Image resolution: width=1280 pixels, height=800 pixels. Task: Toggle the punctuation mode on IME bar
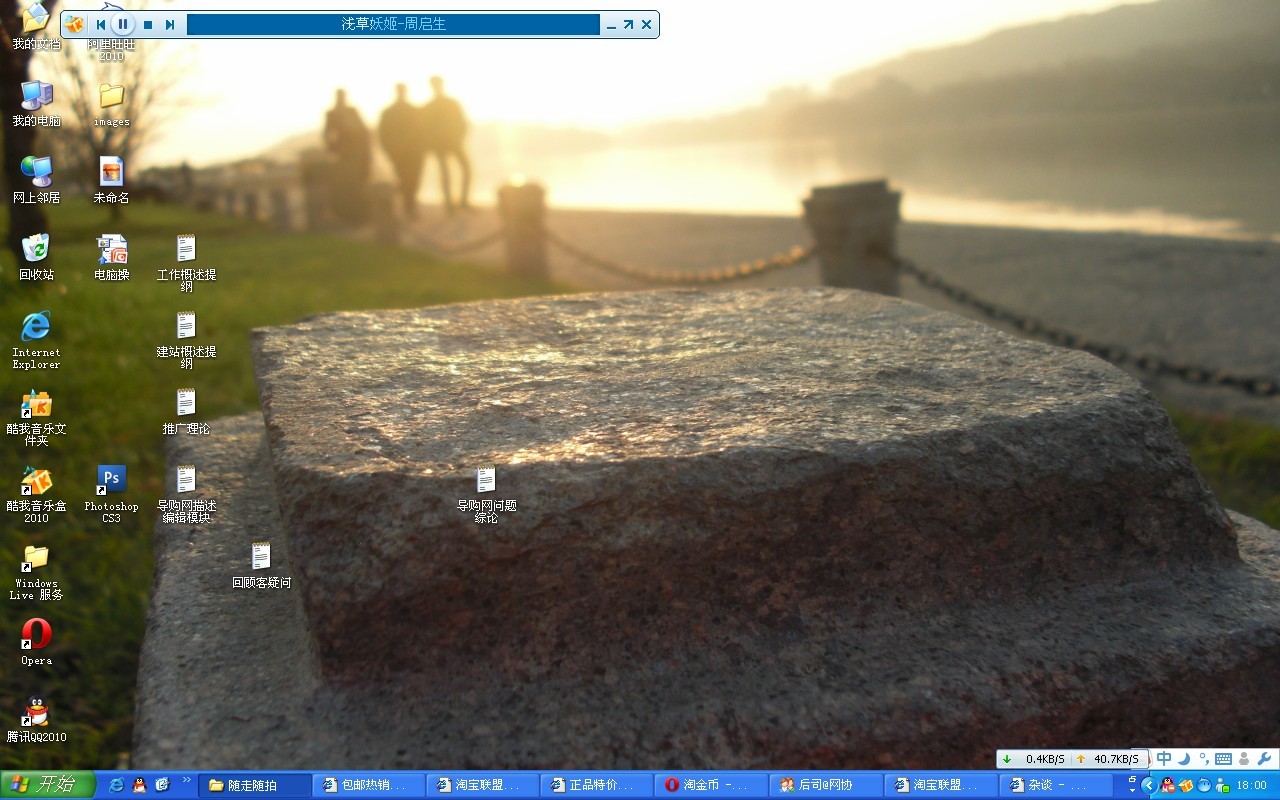pos(1203,759)
